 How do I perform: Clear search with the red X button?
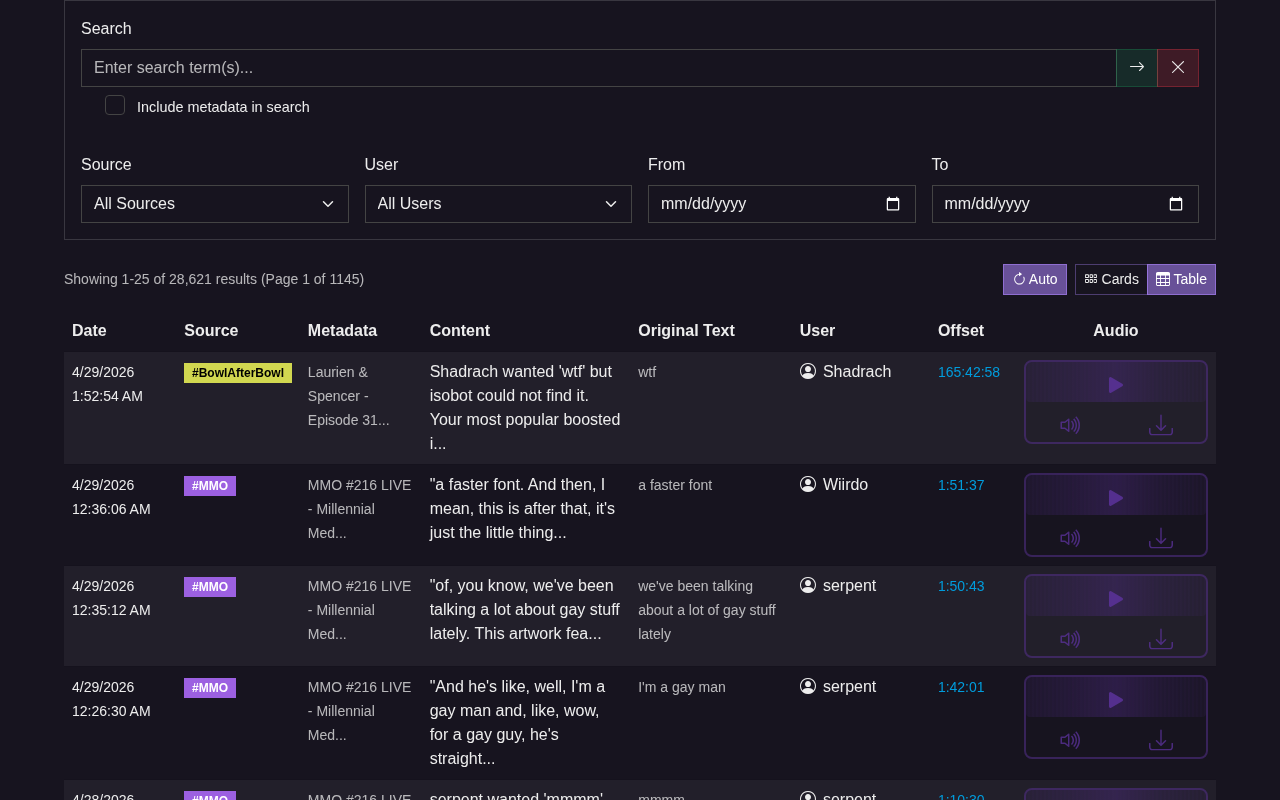1177,67
